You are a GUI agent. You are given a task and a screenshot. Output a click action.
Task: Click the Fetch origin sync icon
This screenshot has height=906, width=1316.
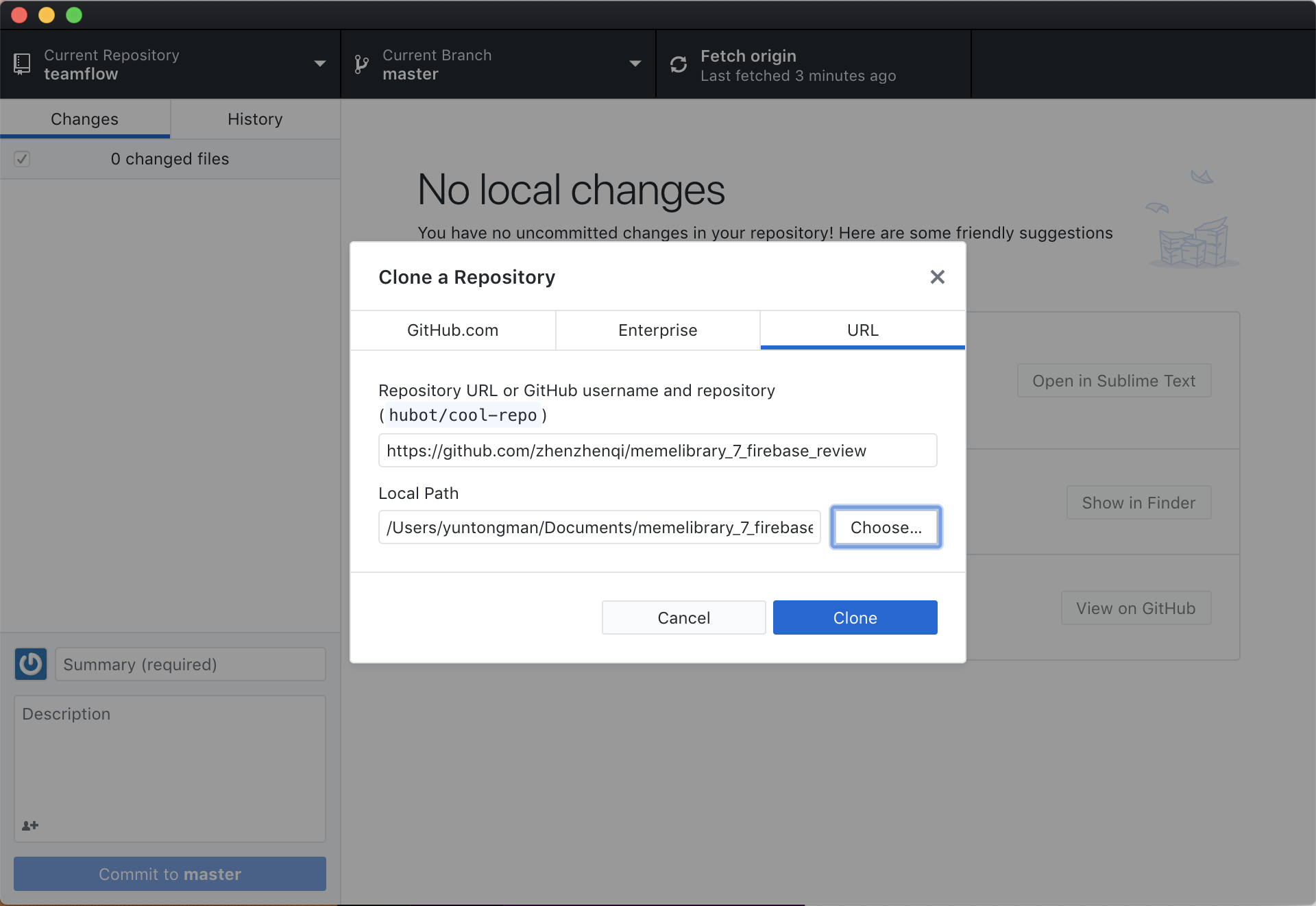coord(679,64)
